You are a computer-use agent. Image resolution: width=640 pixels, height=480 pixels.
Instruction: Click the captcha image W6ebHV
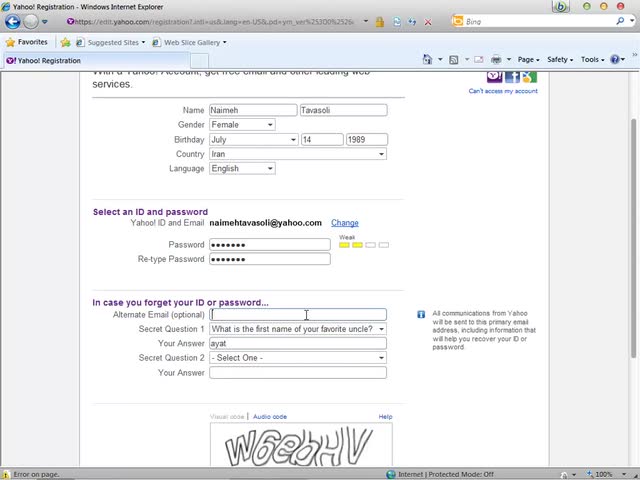click(301, 445)
